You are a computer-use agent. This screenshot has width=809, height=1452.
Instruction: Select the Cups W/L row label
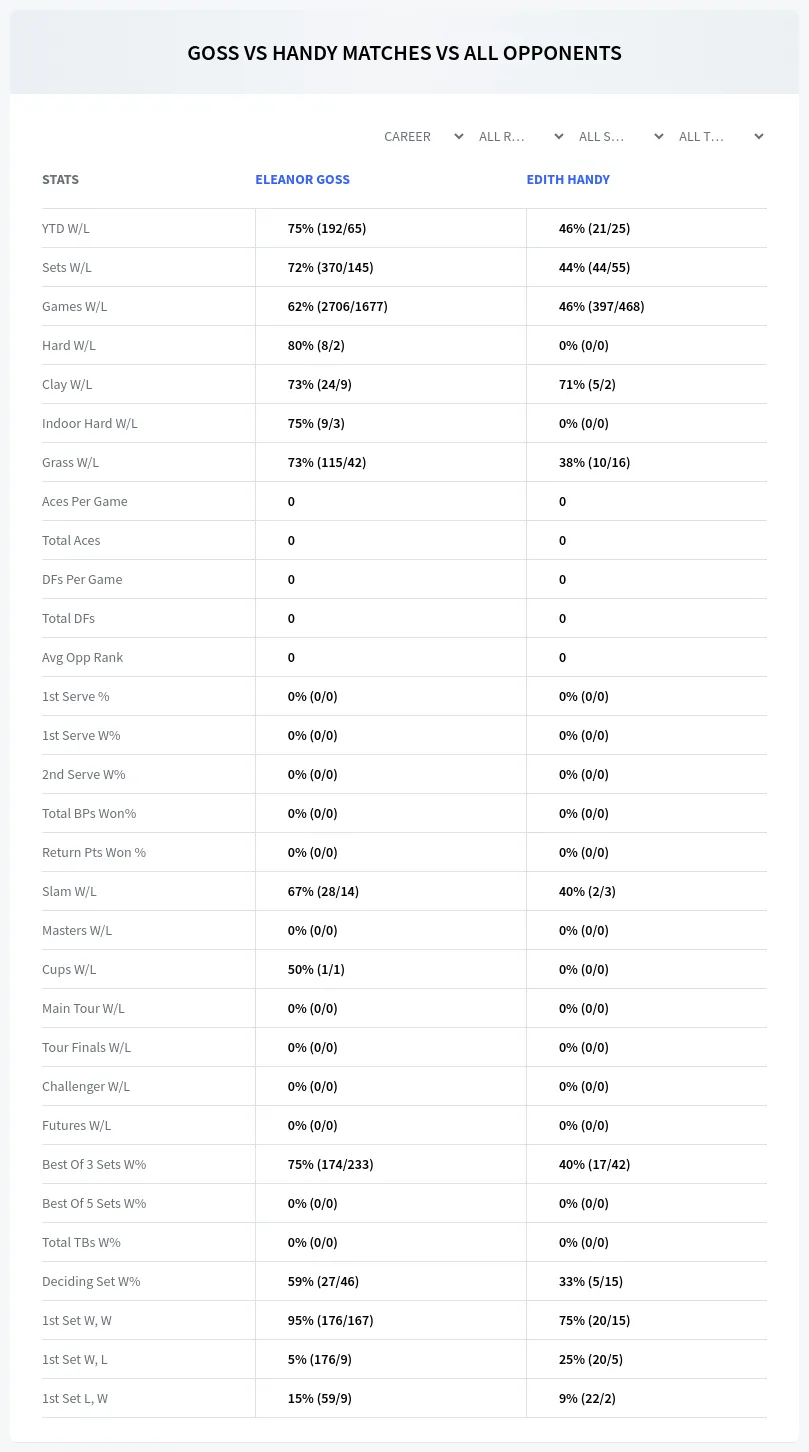point(69,969)
